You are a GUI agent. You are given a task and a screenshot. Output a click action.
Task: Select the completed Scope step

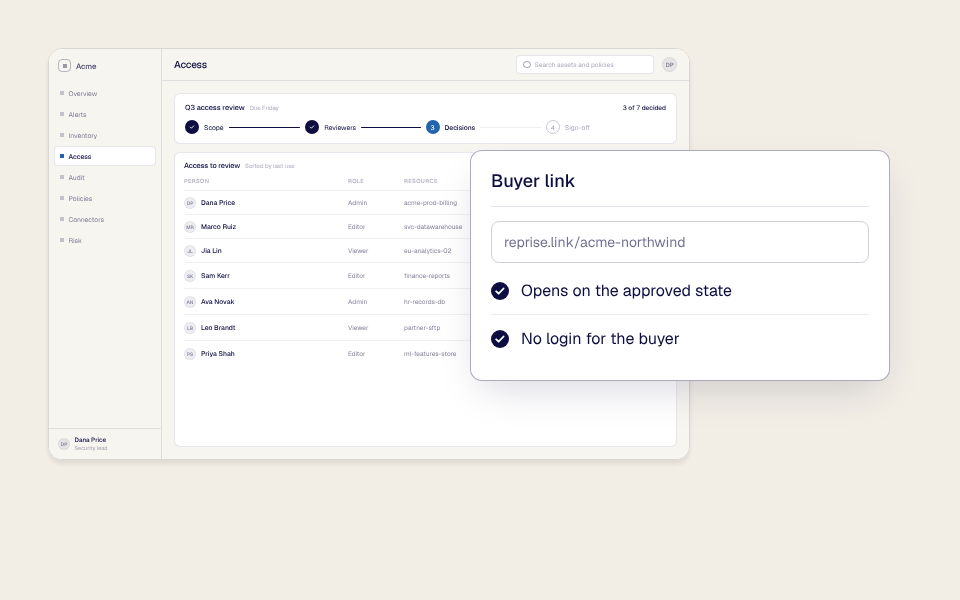point(204,127)
